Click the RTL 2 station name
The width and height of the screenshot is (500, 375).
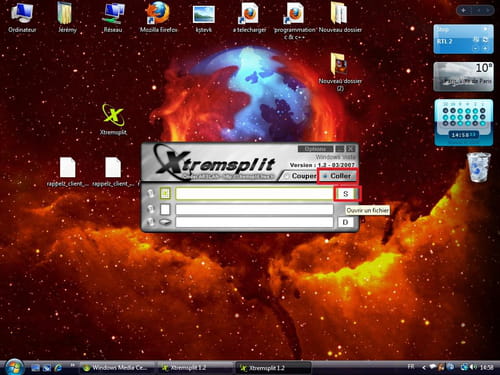point(445,41)
